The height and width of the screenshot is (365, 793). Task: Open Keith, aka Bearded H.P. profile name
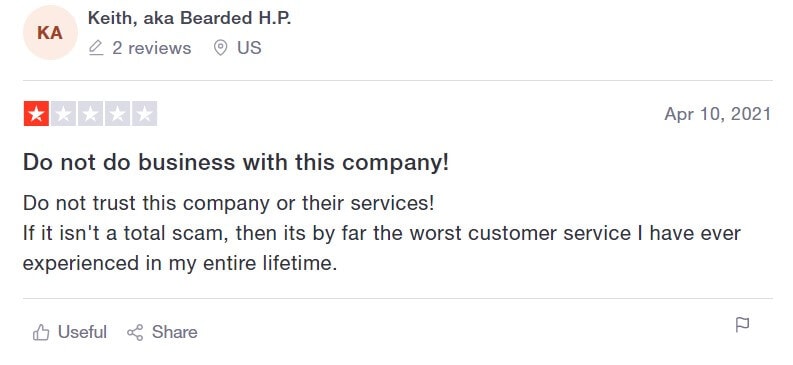pyautogui.click(x=189, y=18)
